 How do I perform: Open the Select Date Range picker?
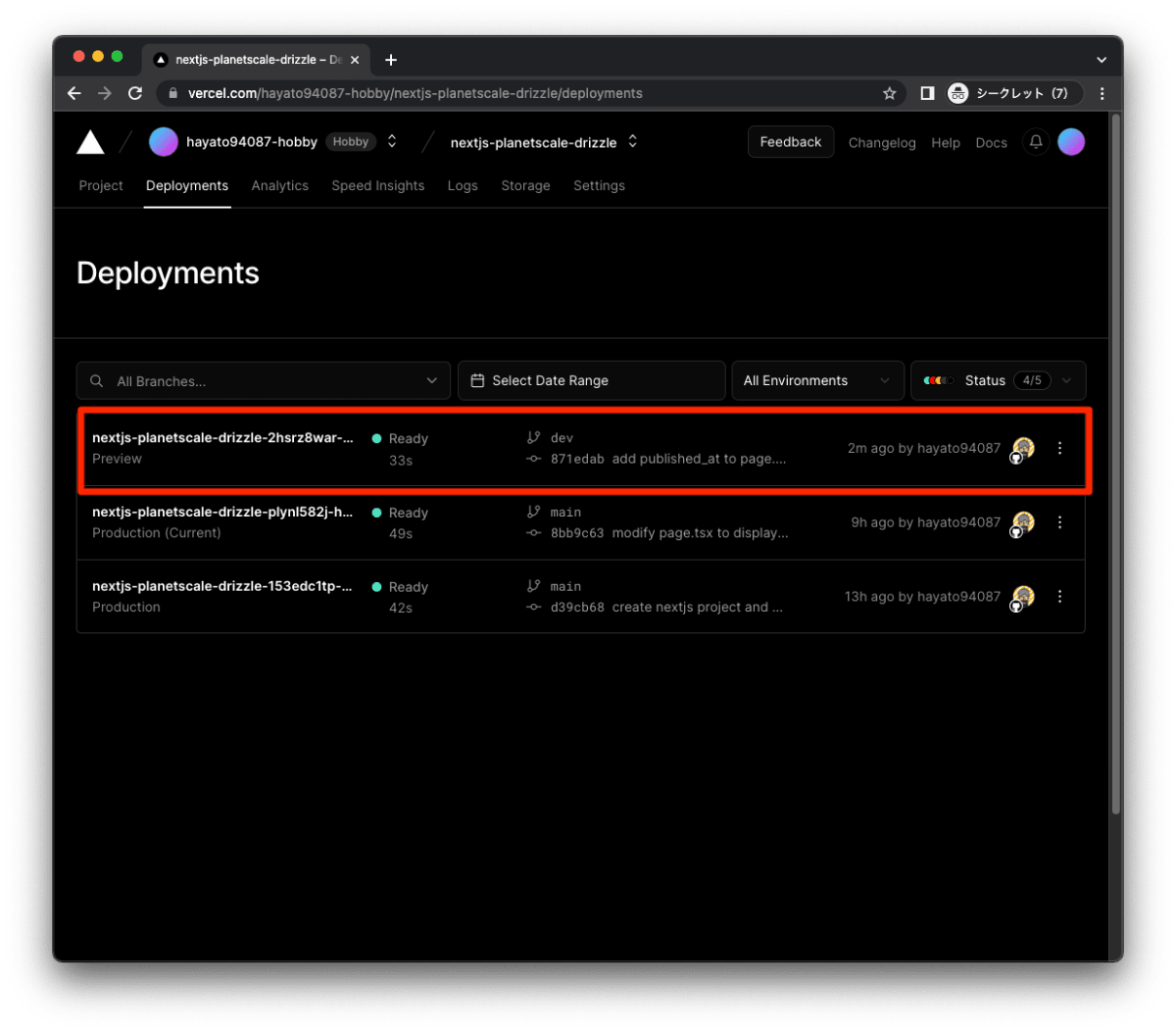click(592, 380)
